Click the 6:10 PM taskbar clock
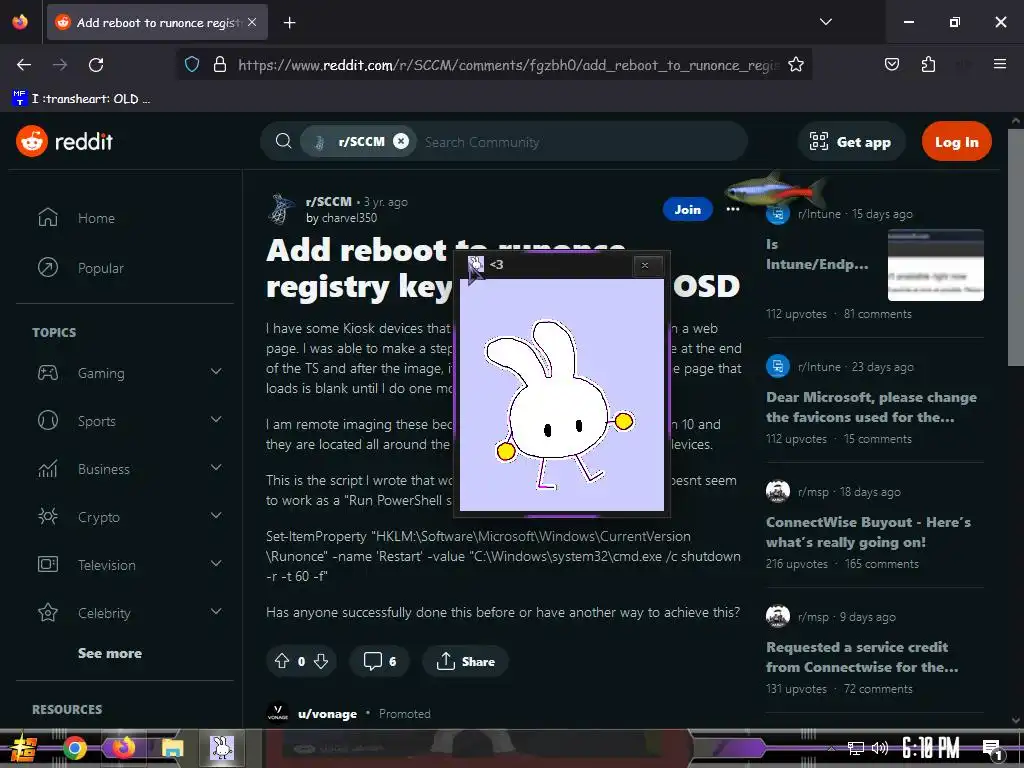This screenshot has width=1024, height=768. click(930, 748)
